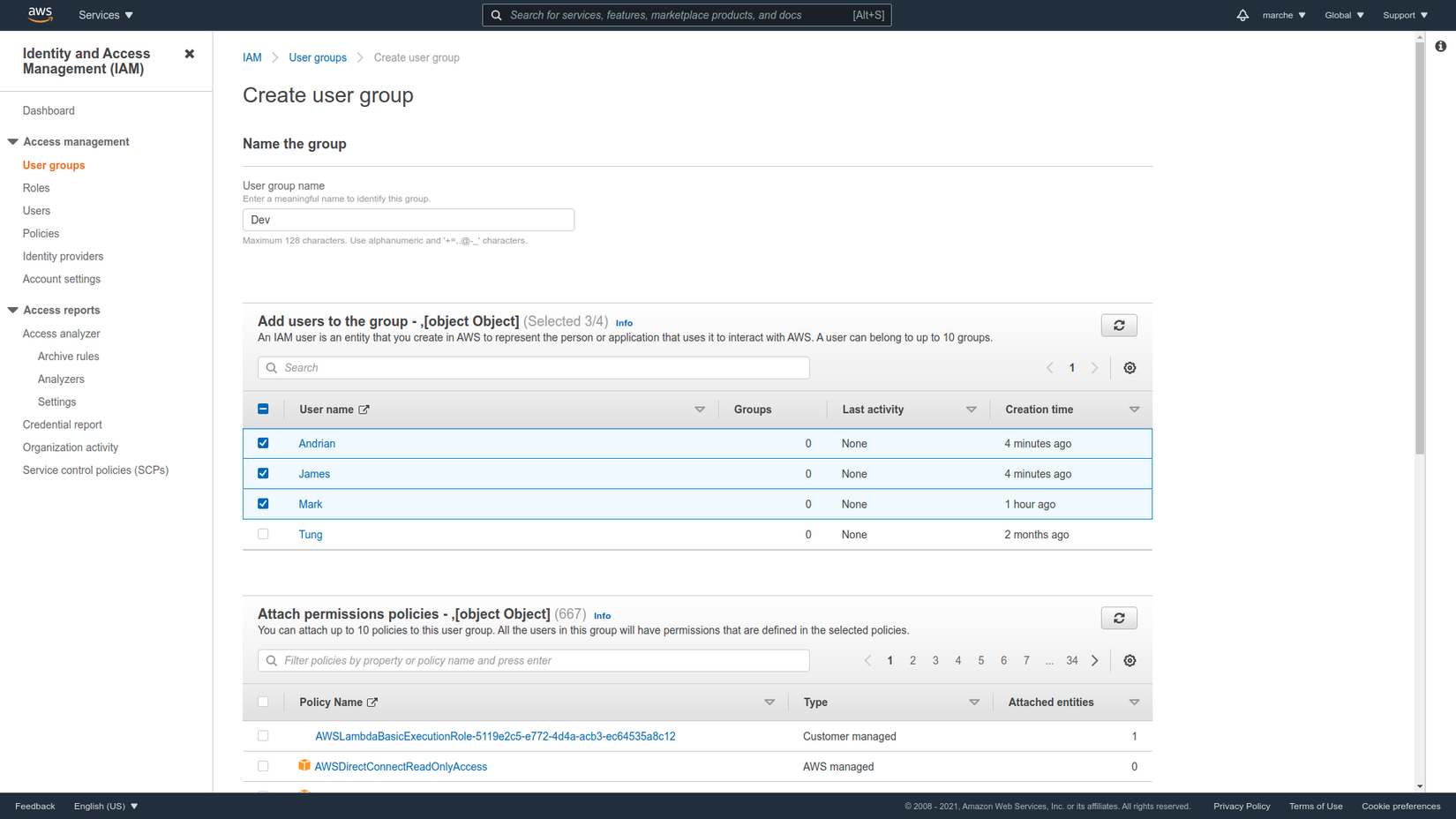The height and width of the screenshot is (819, 1456).
Task: Click the User groups breadcrumb link
Action: (318, 57)
